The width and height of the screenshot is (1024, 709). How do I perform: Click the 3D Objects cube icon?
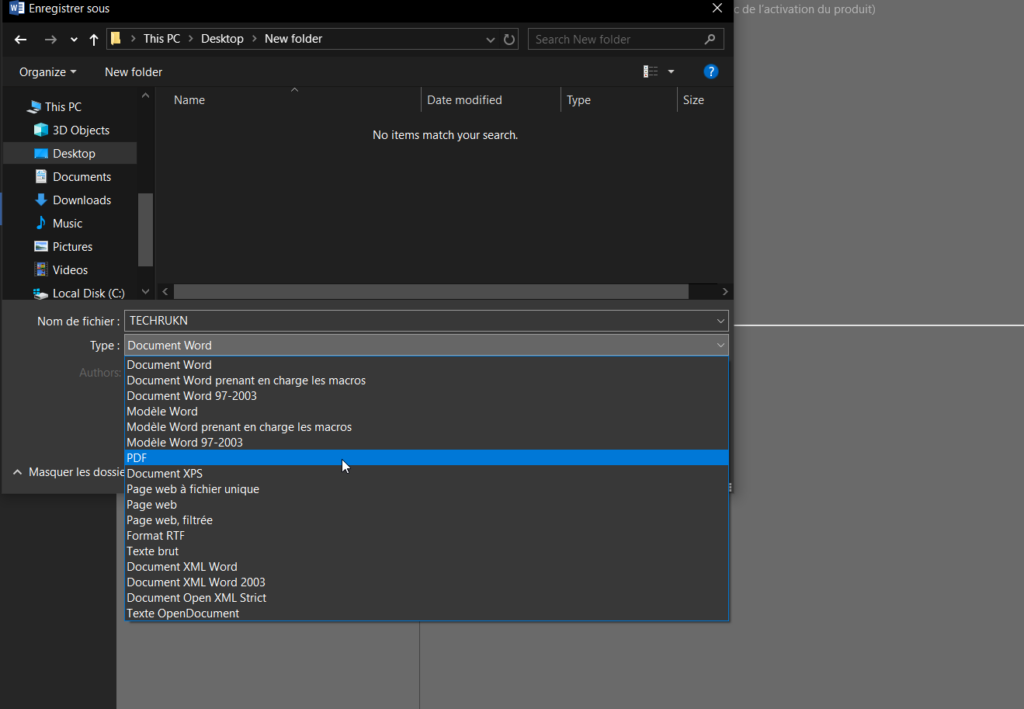coord(41,130)
